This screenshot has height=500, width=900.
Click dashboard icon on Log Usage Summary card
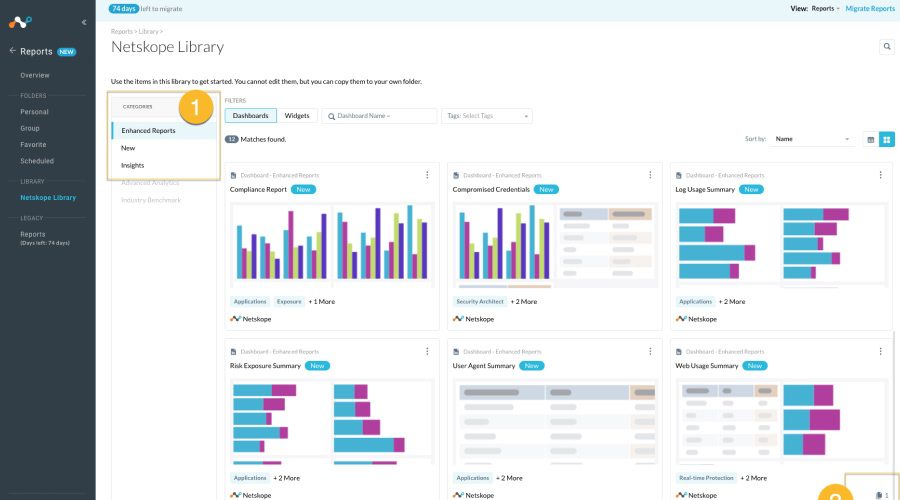point(679,175)
